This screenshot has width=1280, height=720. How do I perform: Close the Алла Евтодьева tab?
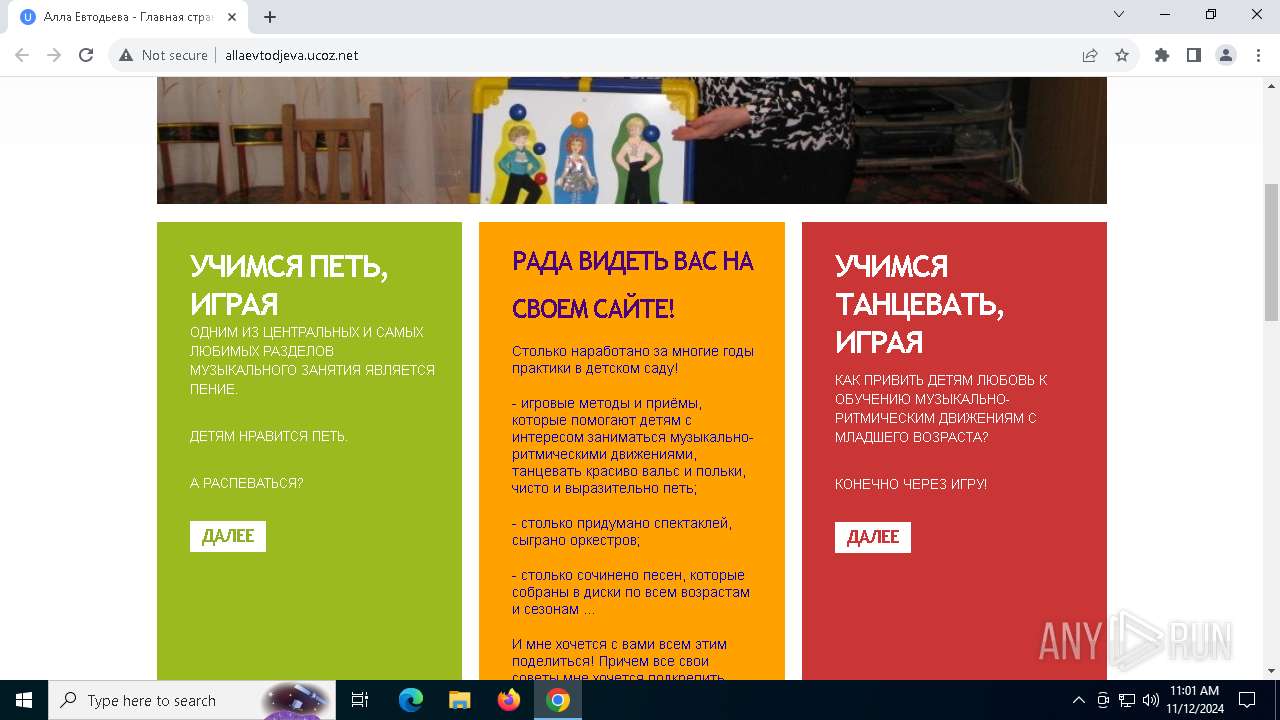(232, 16)
